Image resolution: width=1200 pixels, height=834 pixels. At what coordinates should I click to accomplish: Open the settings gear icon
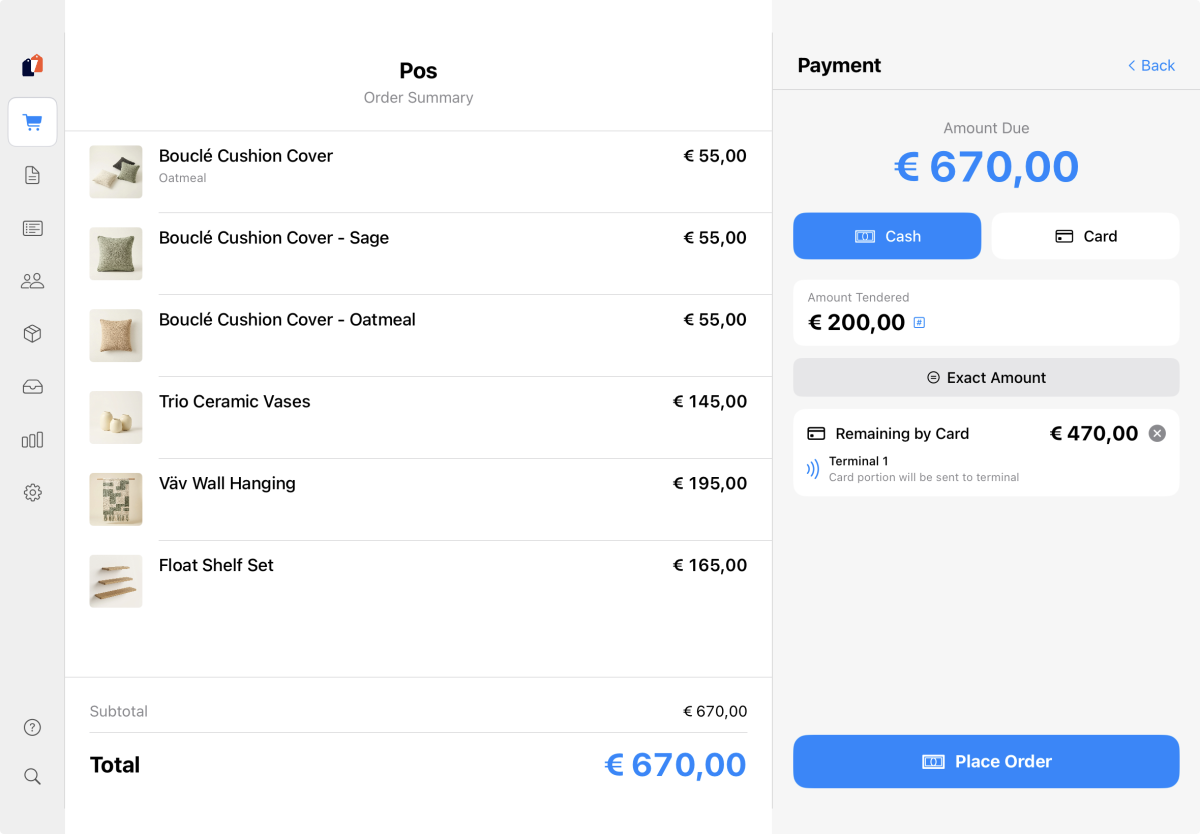click(32, 492)
